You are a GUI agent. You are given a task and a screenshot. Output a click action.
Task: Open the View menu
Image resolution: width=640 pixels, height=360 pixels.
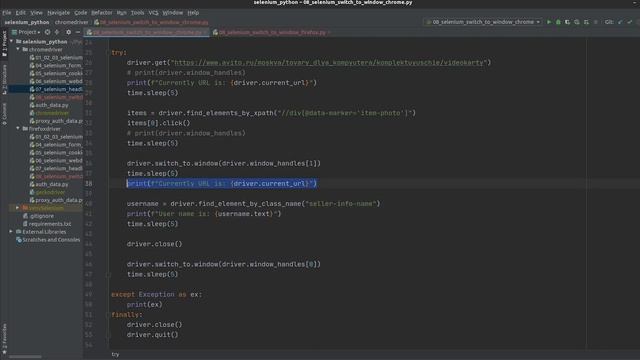click(36, 13)
